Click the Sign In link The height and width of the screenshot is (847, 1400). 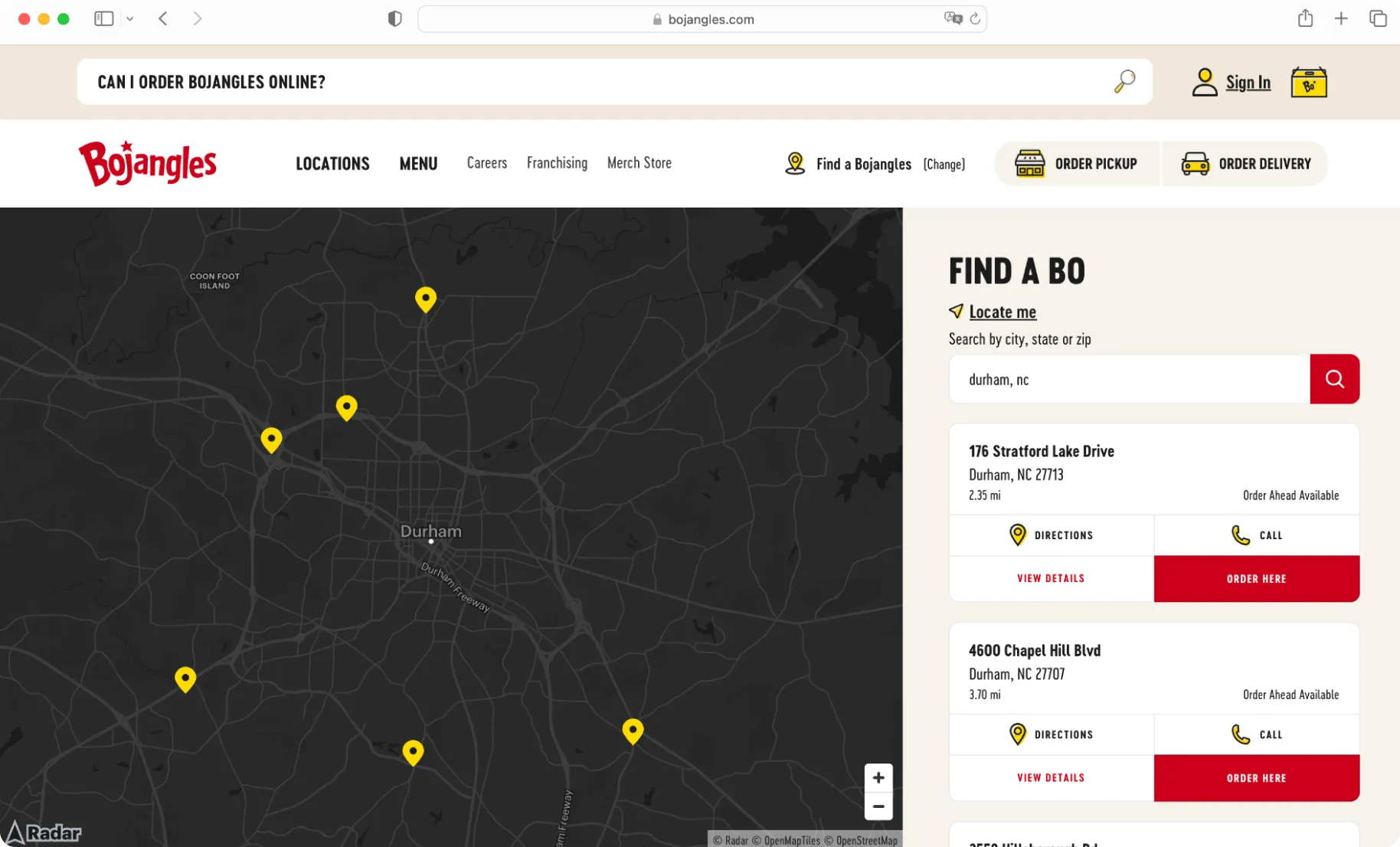coord(1248,82)
